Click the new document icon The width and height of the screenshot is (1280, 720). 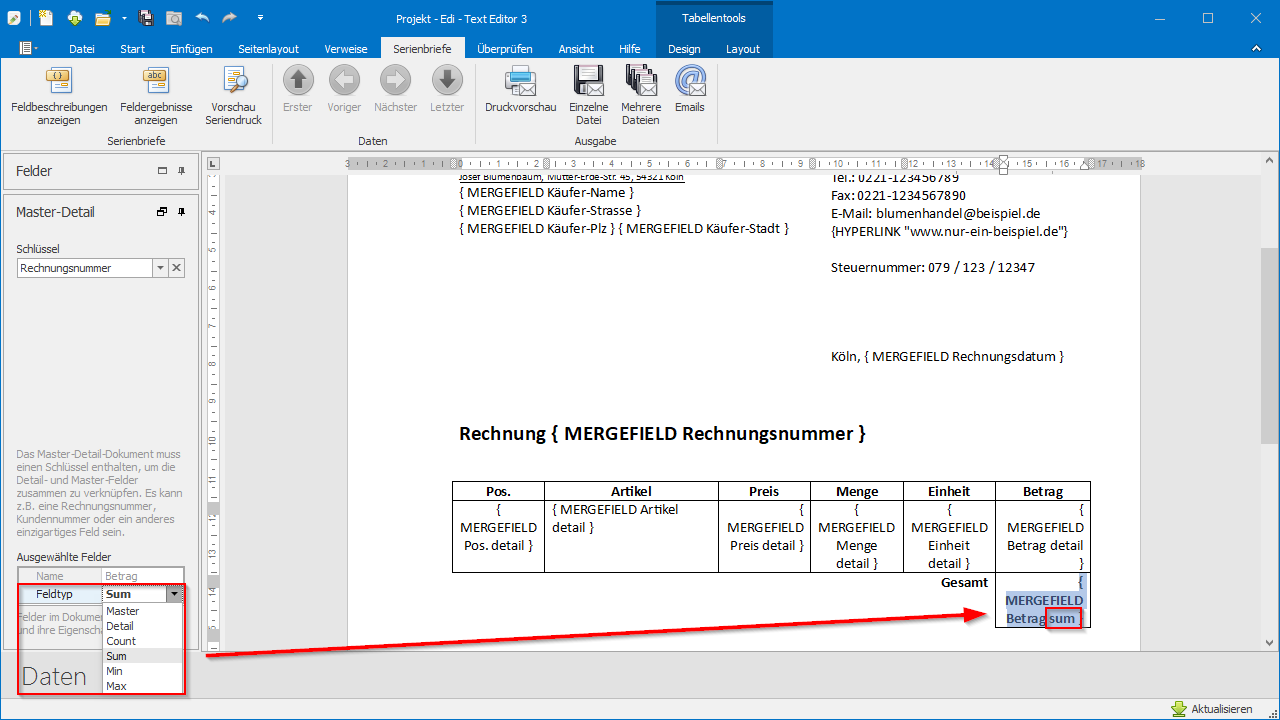coord(46,18)
